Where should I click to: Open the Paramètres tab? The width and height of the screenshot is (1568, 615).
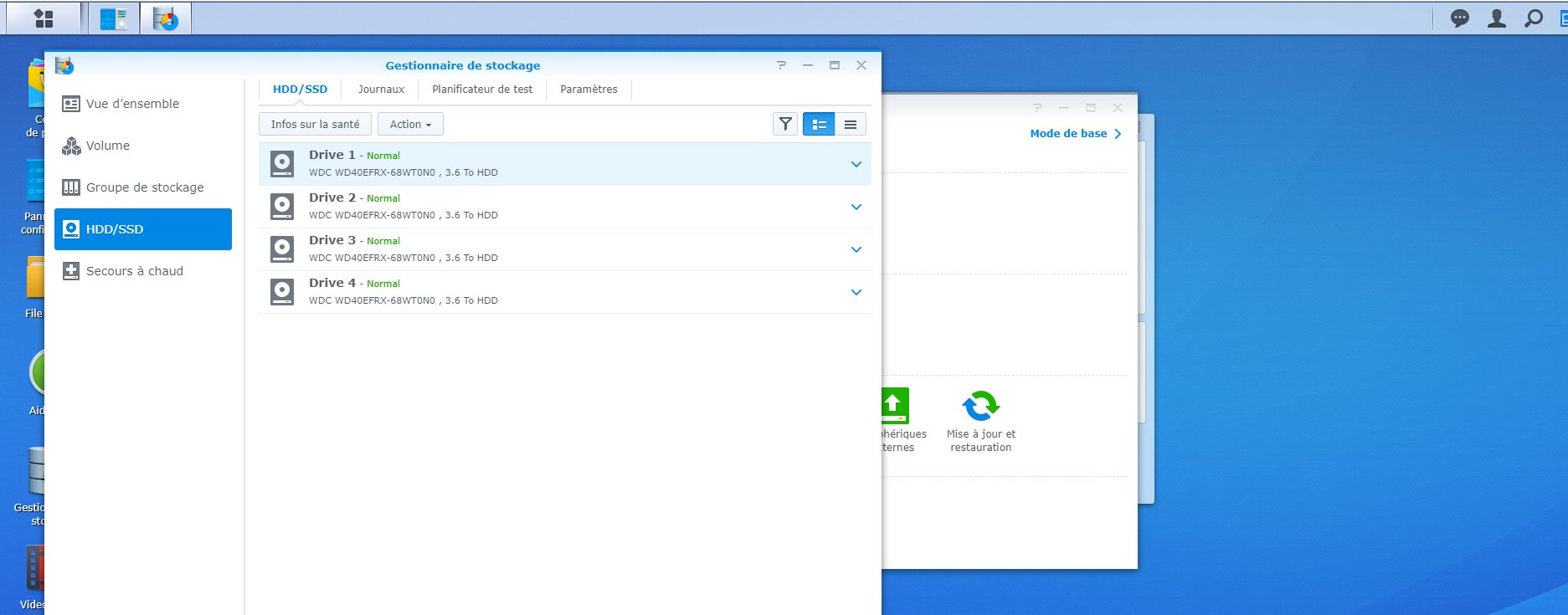click(589, 90)
